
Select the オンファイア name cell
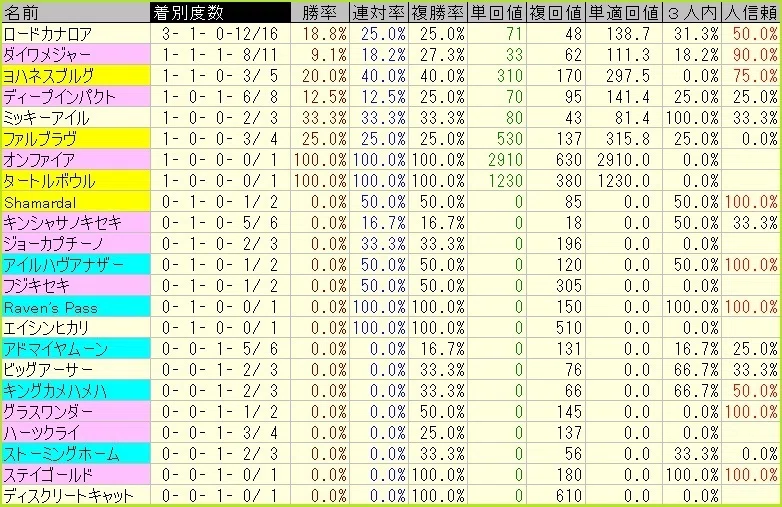[x=75, y=160]
